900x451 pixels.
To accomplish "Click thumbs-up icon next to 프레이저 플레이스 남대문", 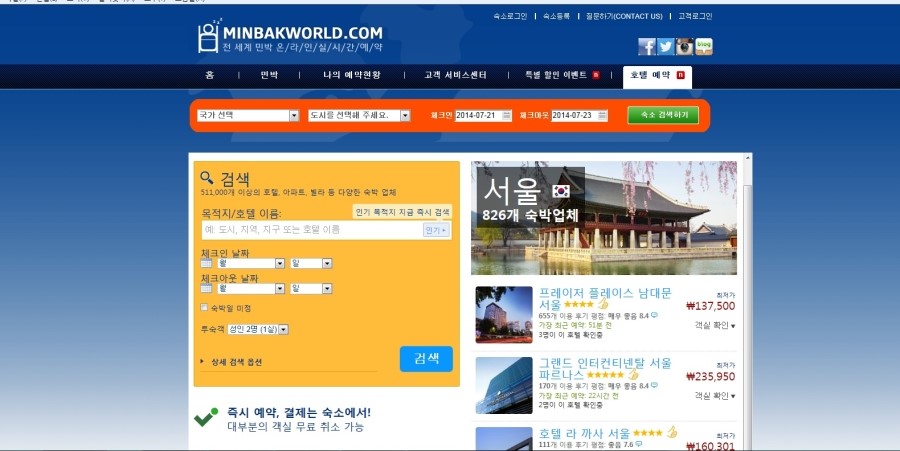I will click(x=603, y=304).
